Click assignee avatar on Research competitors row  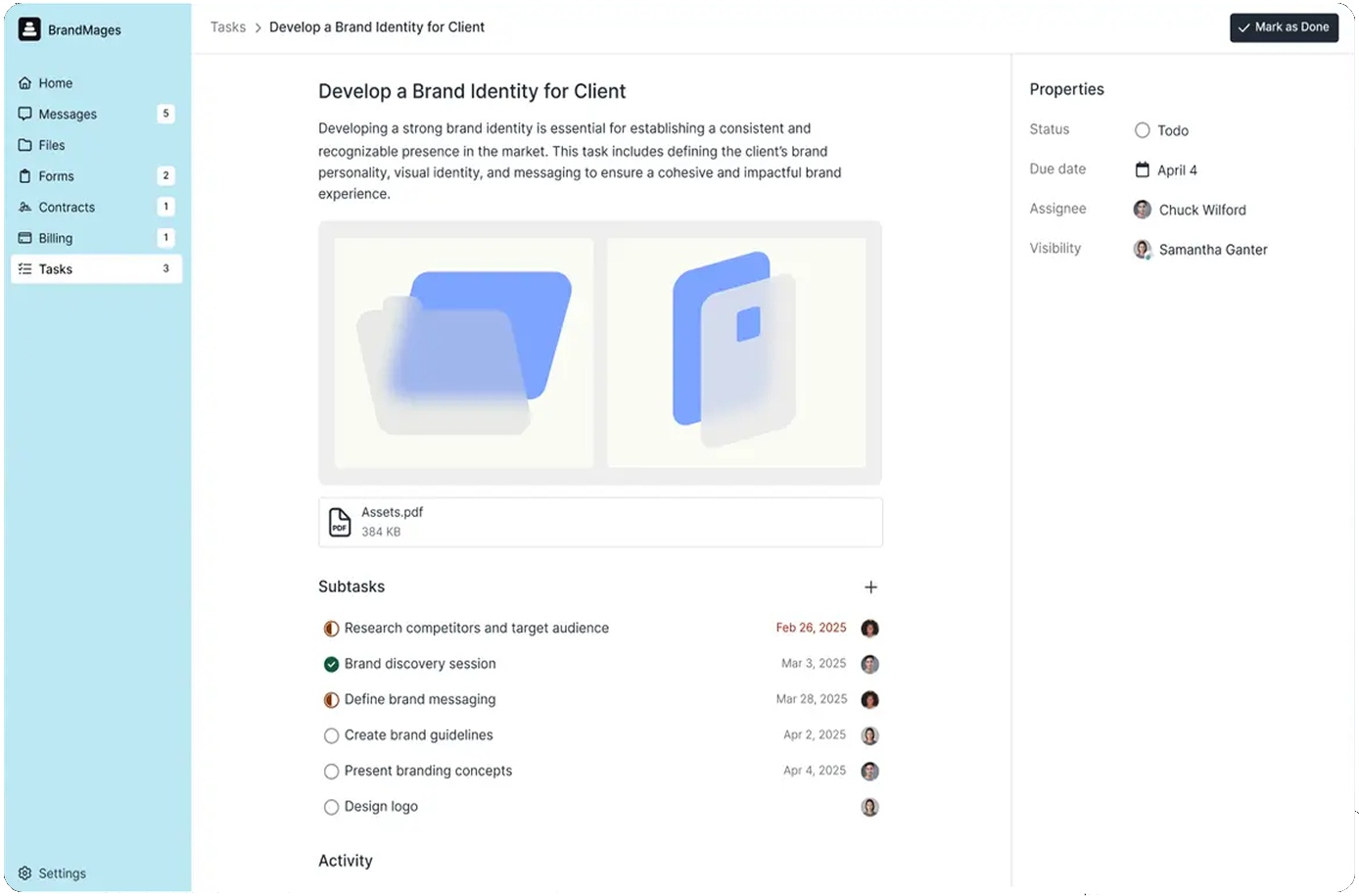coord(869,629)
